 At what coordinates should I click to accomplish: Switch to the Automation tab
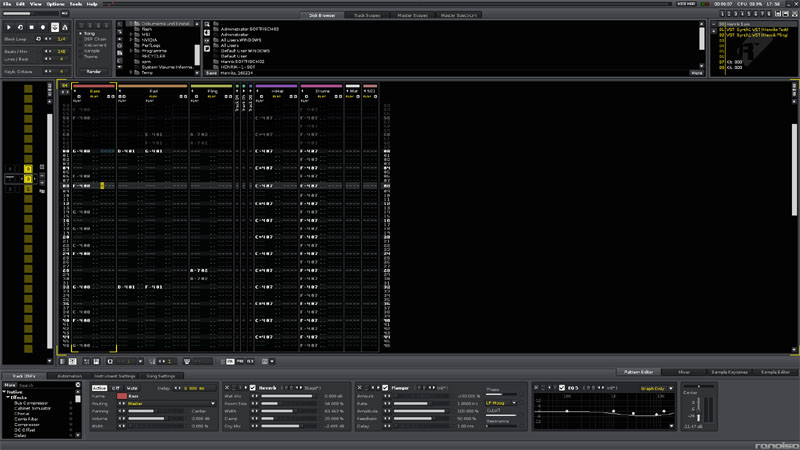69,376
